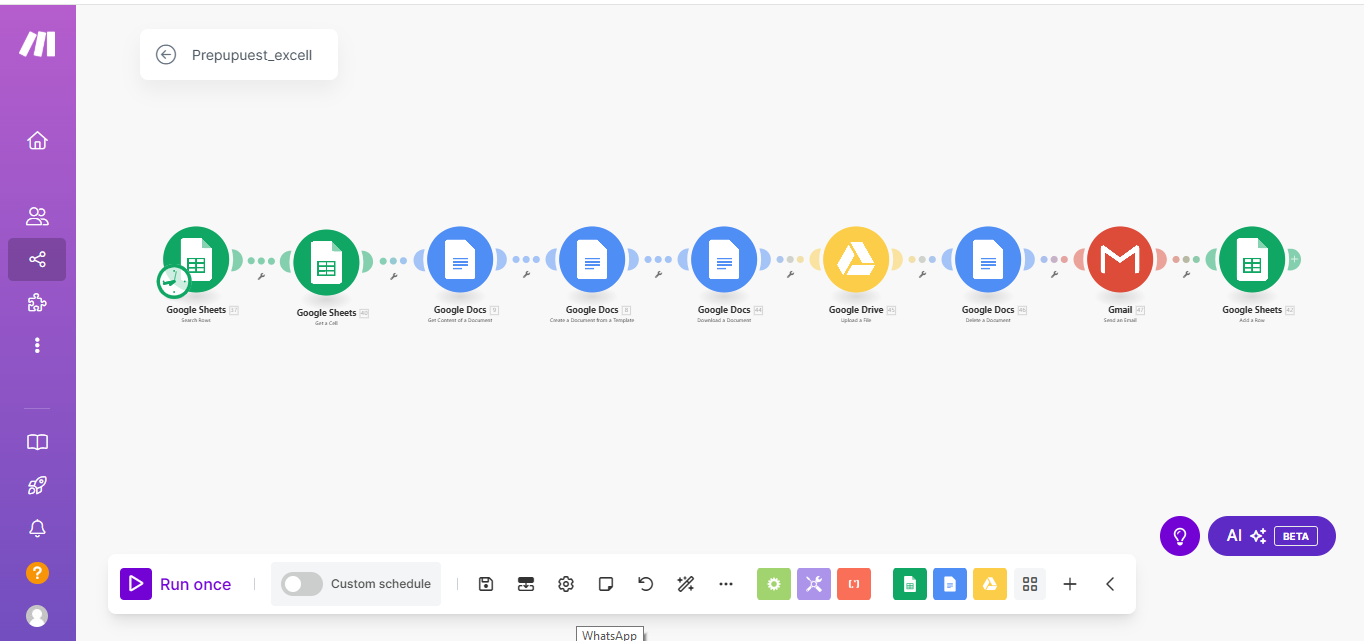Open the Gmail Send an Email module

click(x=1120, y=258)
